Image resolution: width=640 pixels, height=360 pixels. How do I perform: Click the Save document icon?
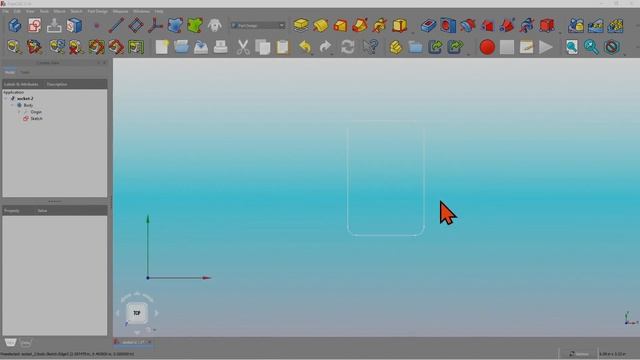201,47
